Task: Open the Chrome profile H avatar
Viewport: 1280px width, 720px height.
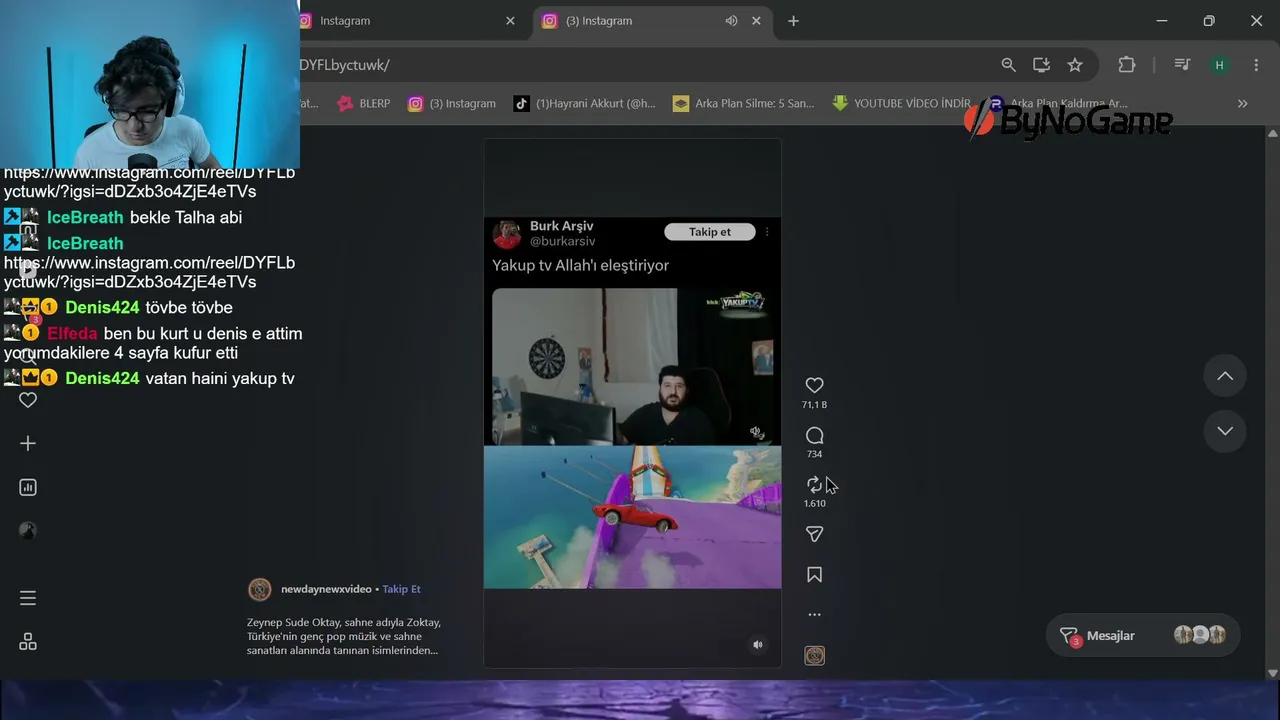Action: coord(1219,65)
